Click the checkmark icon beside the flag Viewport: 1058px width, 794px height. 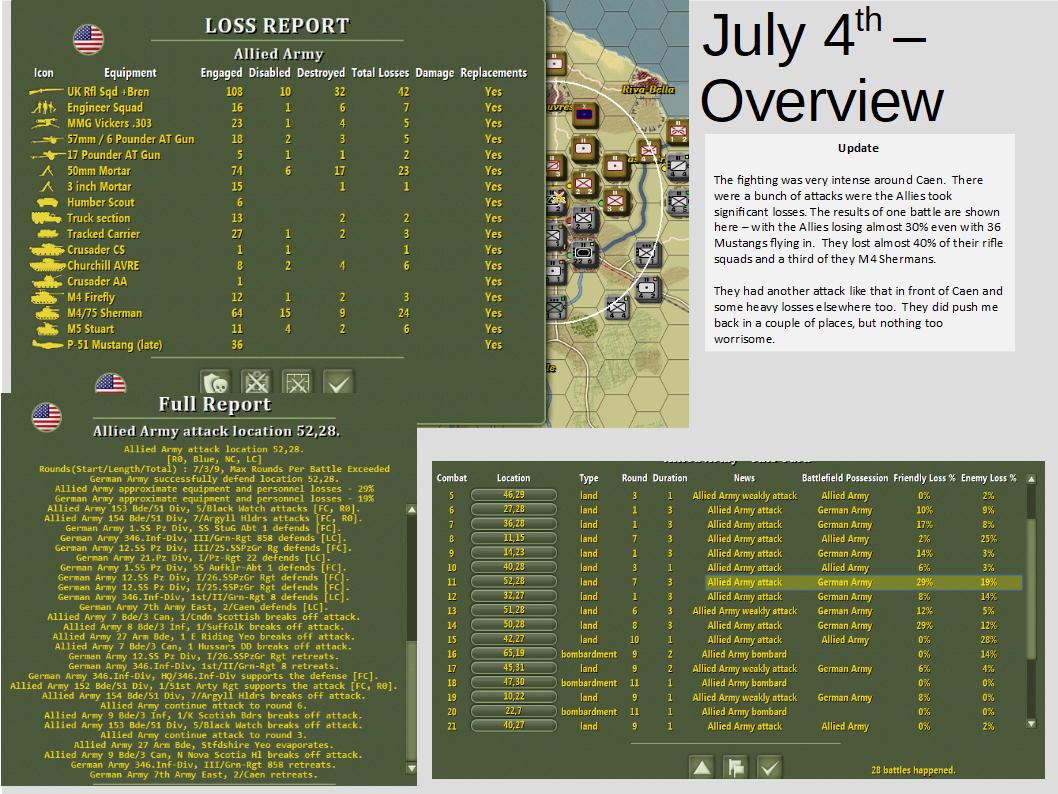(771, 768)
